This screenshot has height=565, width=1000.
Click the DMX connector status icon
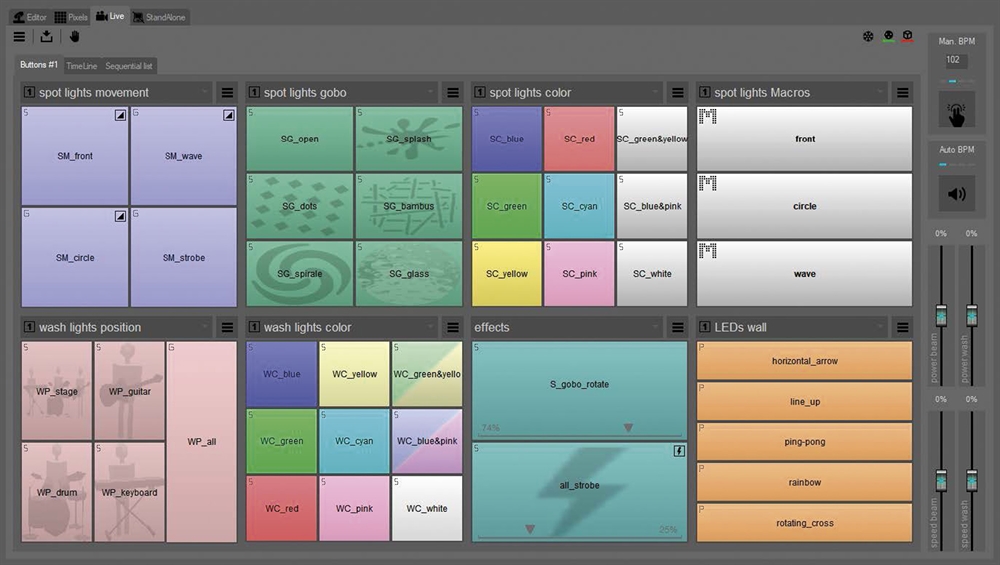(888, 36)
